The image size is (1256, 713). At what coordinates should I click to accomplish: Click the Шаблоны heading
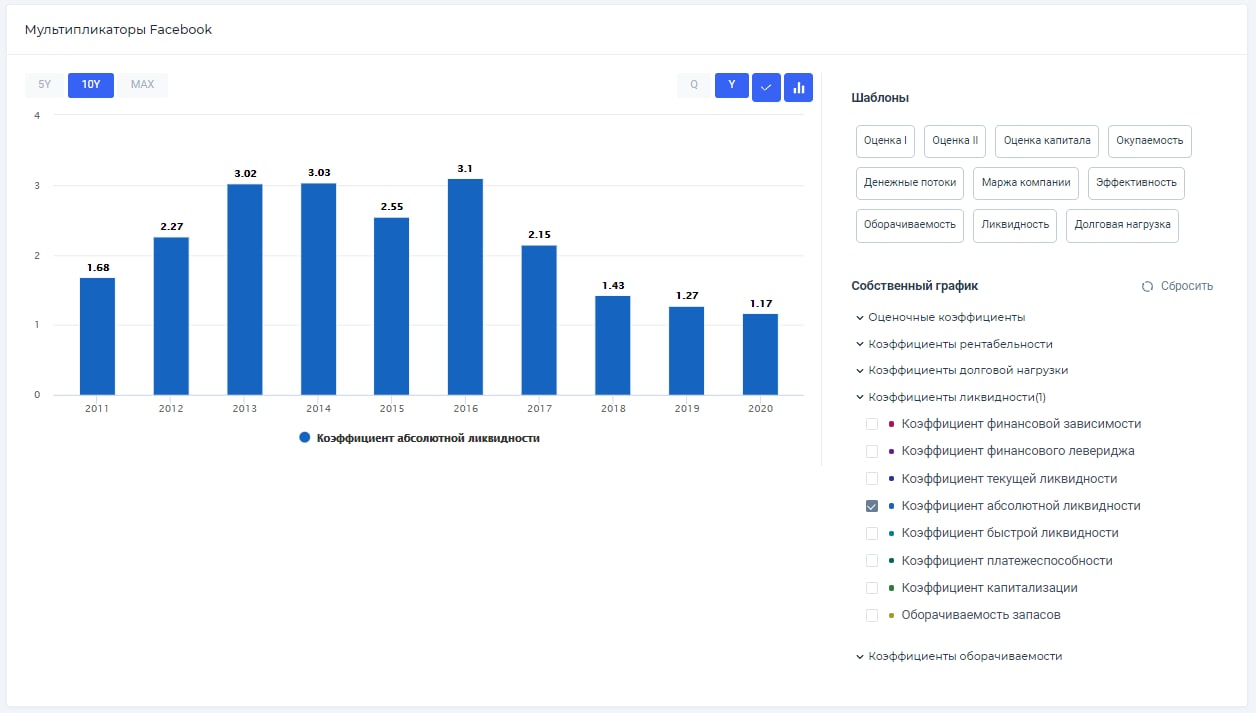pos(880,98)
